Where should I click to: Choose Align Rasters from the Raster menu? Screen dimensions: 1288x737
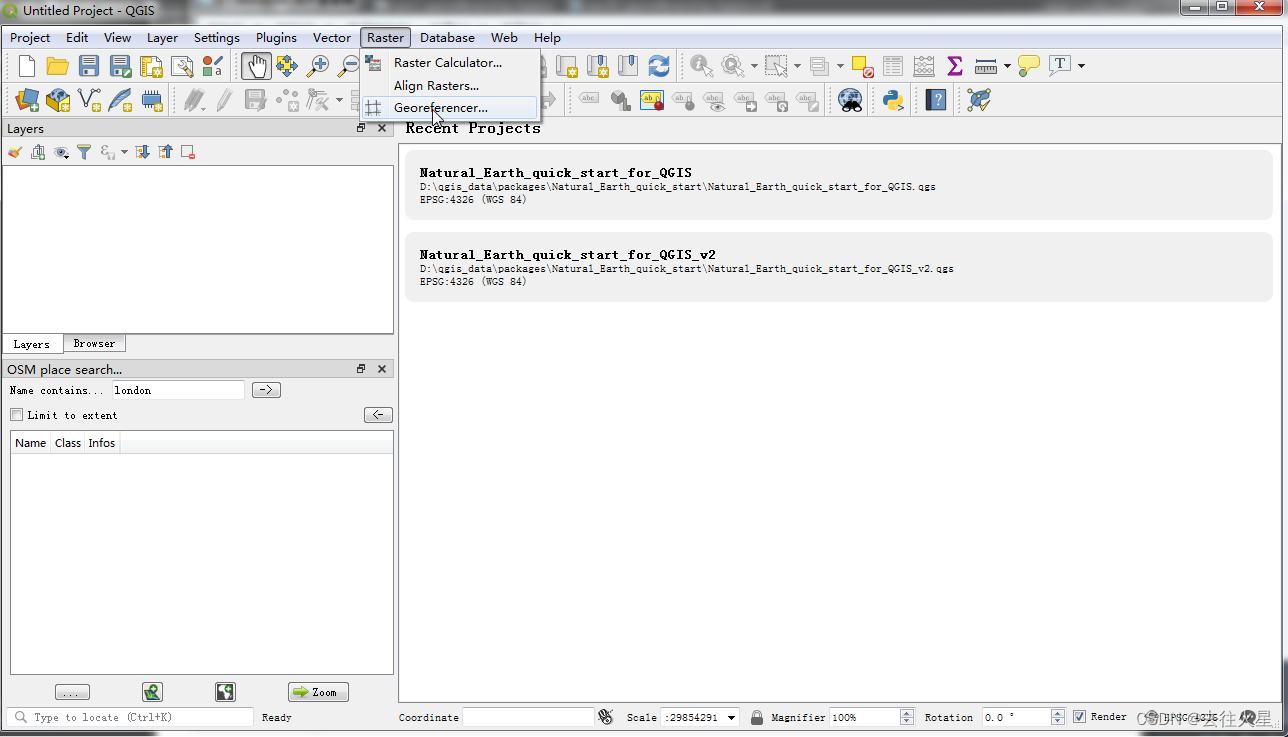coord(436,86)
